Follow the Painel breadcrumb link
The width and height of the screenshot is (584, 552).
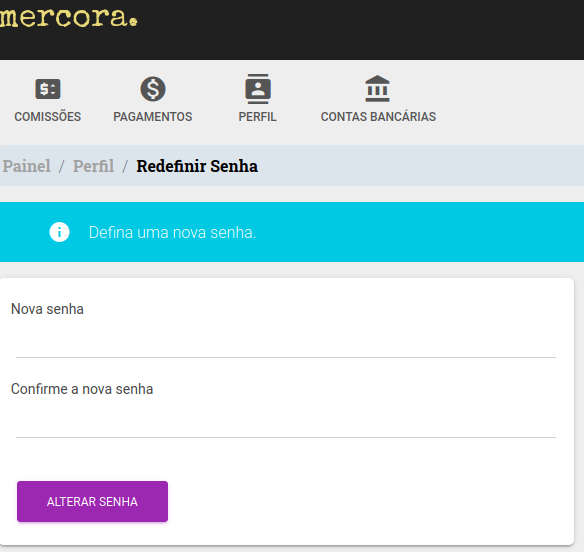click(x=26, y=166)
